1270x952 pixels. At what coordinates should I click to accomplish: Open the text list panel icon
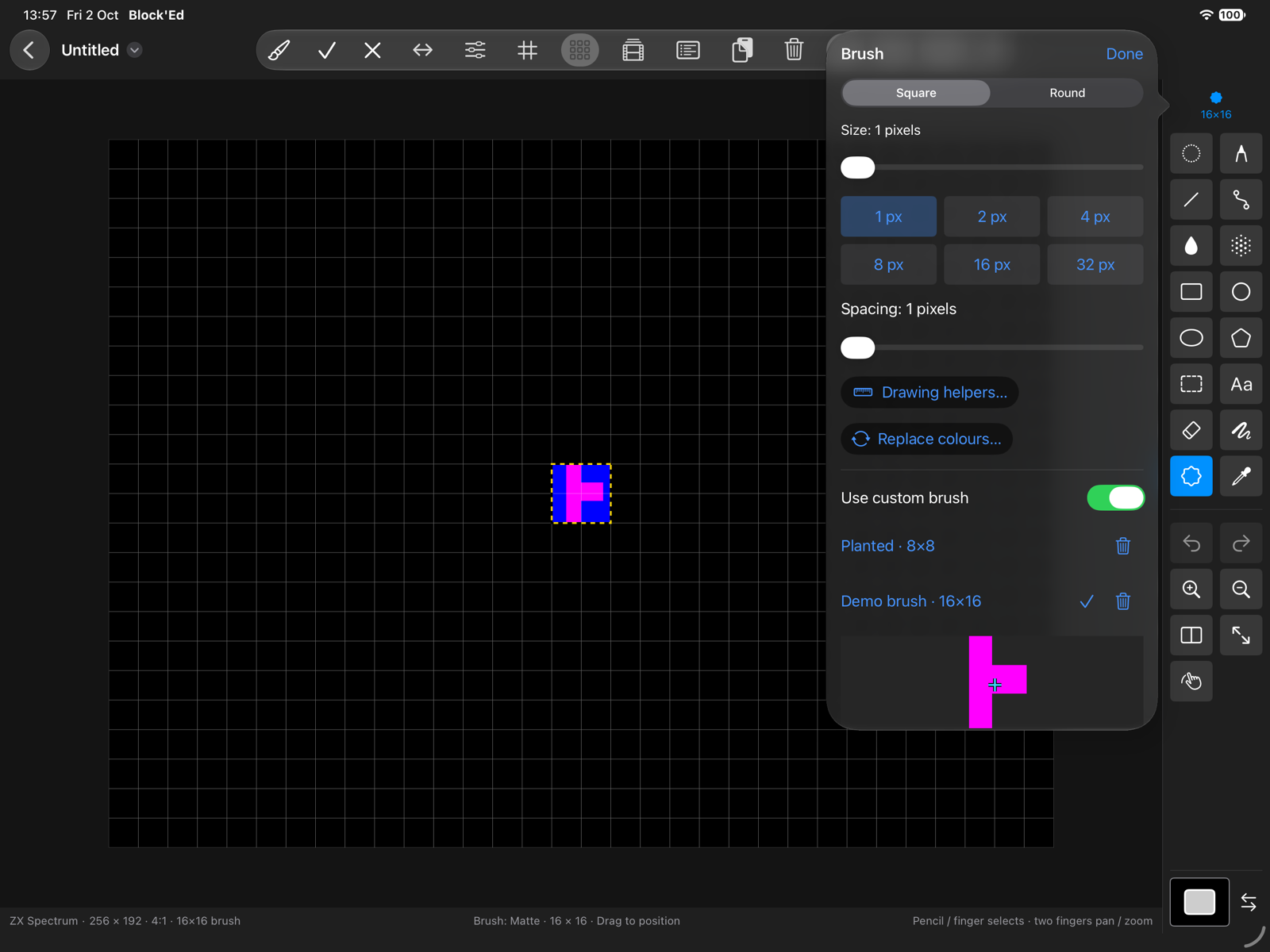pyautogui.click(x=688, y=50)
